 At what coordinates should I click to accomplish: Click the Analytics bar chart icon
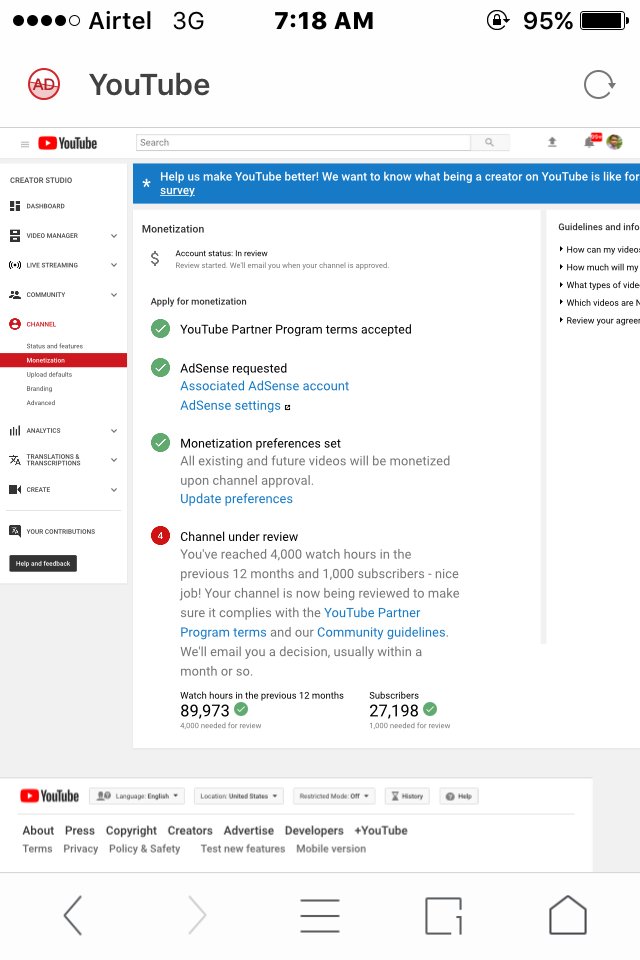15,430
